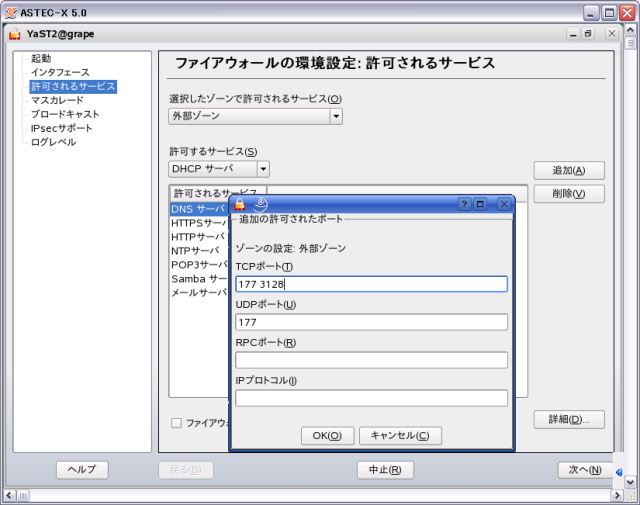The height and width of the screenshot is (505, 640).
Task: Click the キャンセル button in the dialog
Action: pyautogui.click(x=400, y=435)
